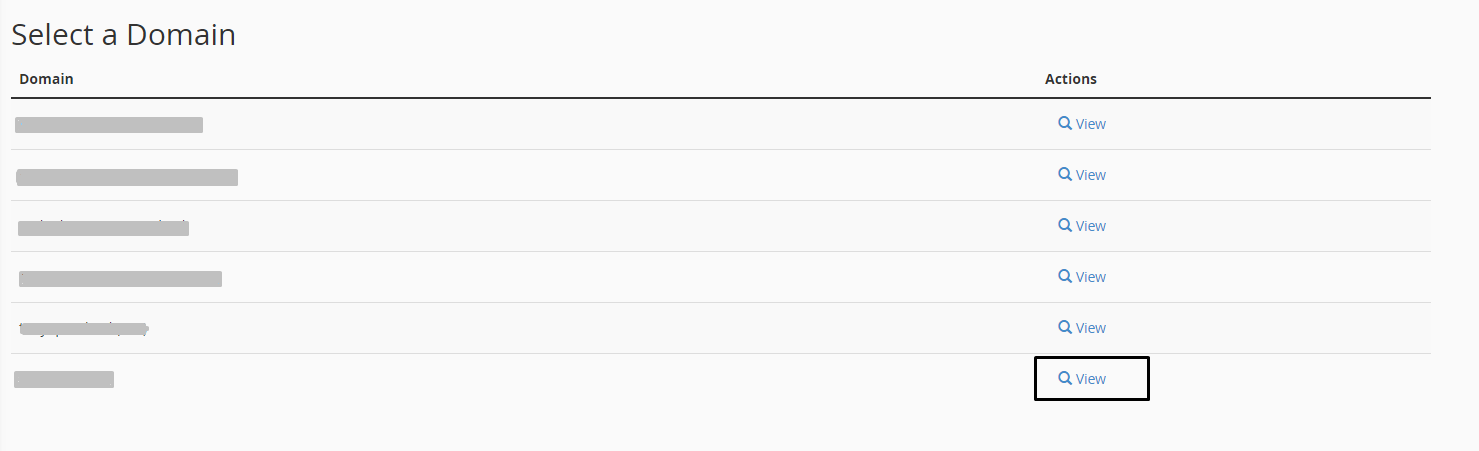
Task: Open the View link for the fourth domain
Action: click(x=1090, y=277)
